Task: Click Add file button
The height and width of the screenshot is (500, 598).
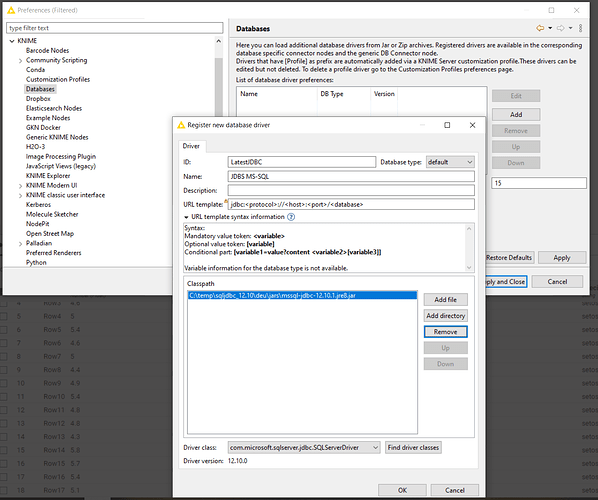Action: (x=445, y=300)
